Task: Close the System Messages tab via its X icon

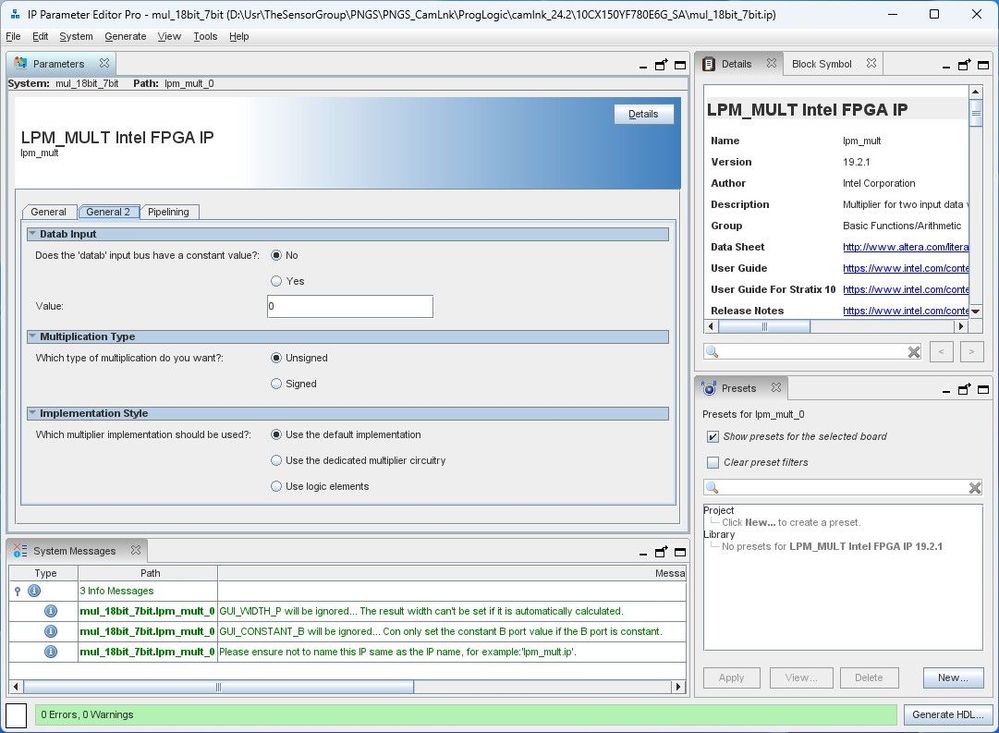Action: point(135,550)
